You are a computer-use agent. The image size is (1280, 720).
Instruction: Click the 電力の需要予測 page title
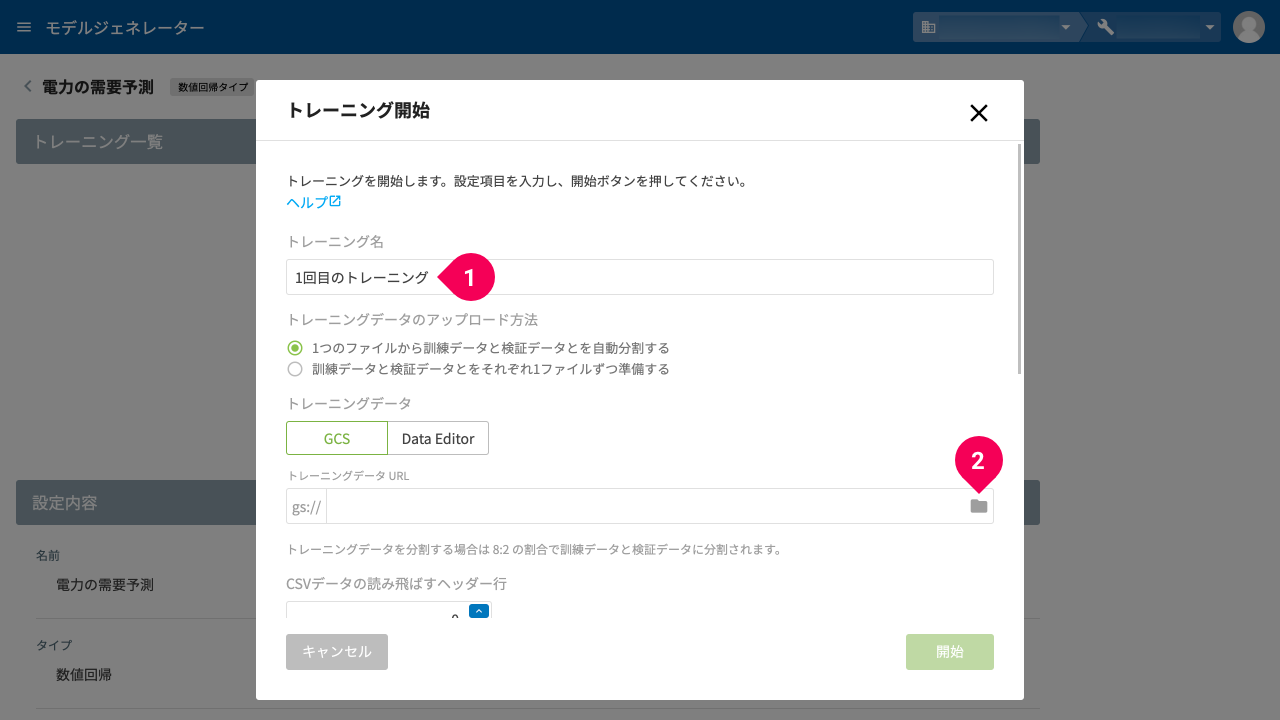[x=98, y=86]
